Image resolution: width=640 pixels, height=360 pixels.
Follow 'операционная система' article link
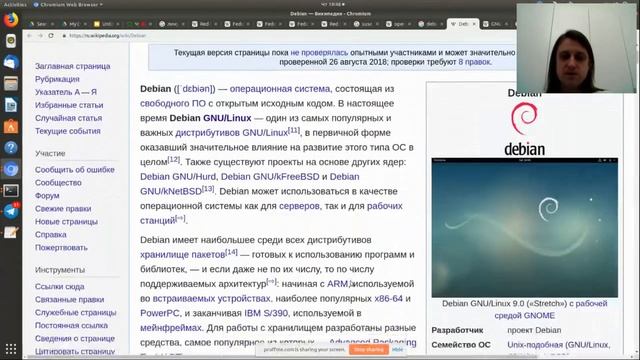pyautogui.click(x=280, y=89)
